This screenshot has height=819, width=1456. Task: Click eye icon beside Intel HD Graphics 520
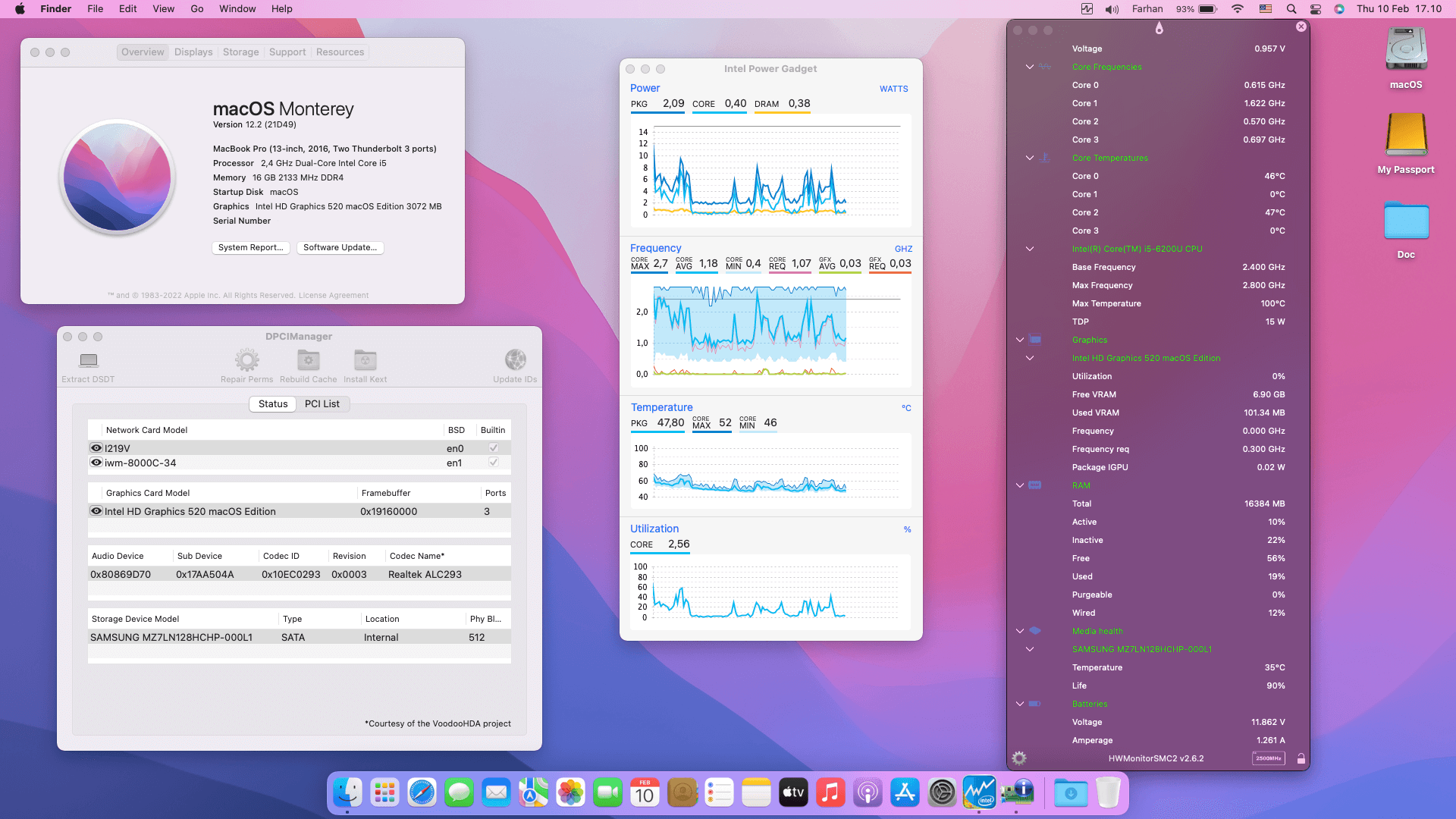[x=96, y=511]
